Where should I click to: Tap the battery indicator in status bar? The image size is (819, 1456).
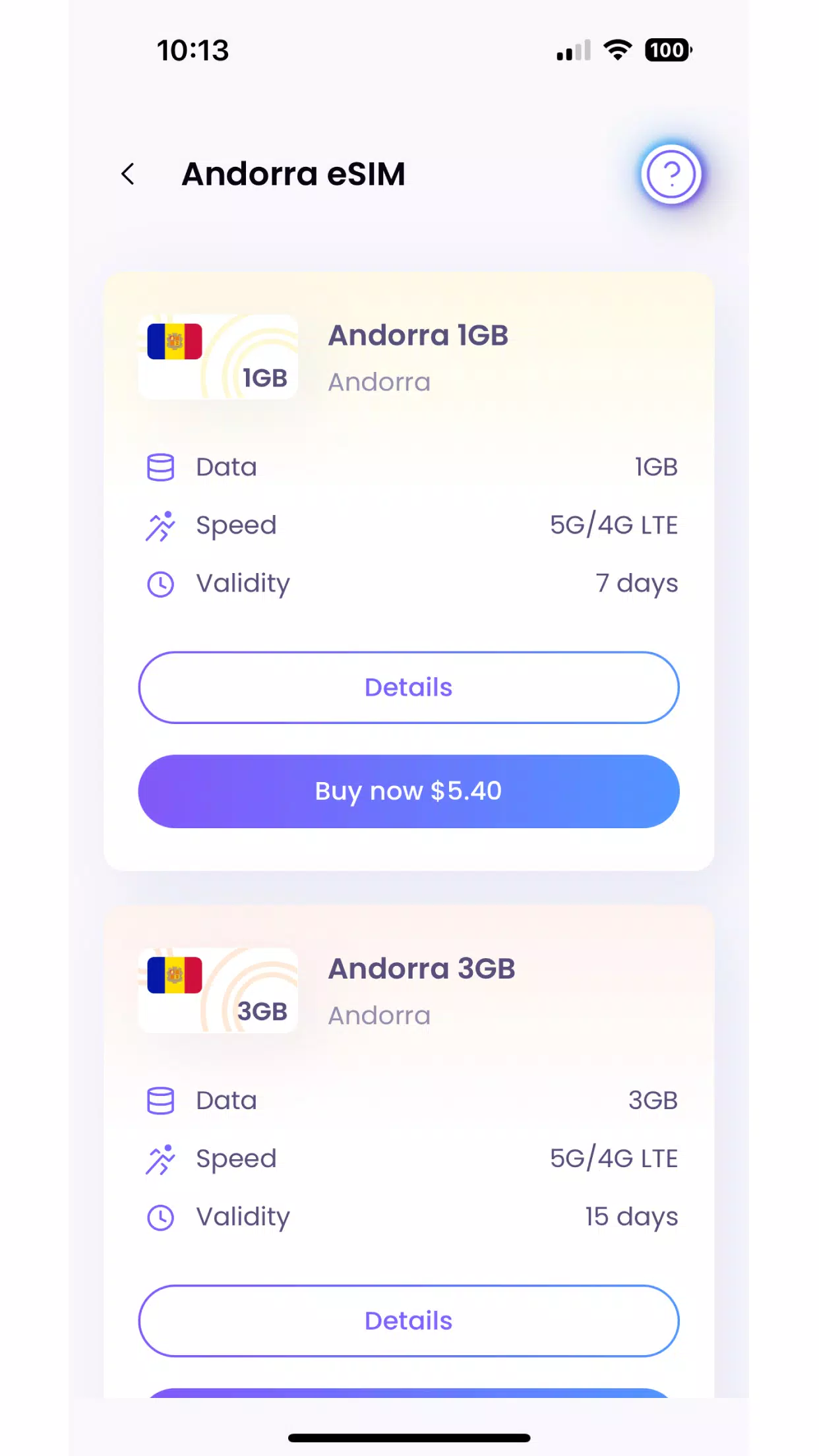point(668,50)
